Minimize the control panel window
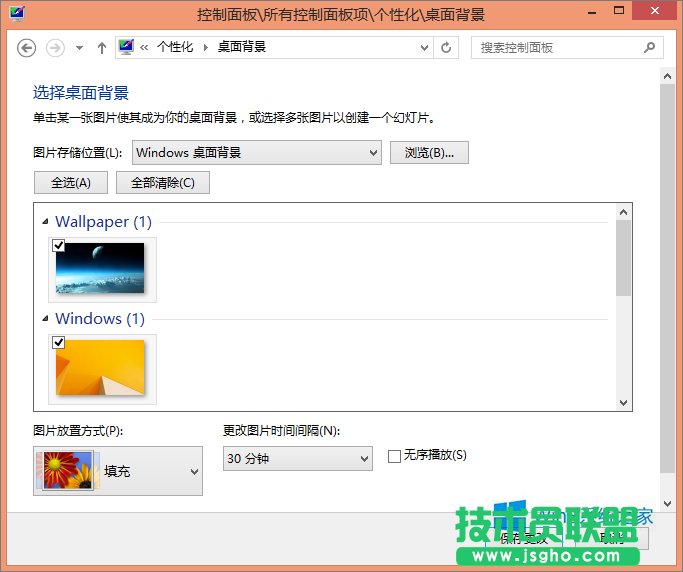 pyautogui.click(x=592, y=13)
